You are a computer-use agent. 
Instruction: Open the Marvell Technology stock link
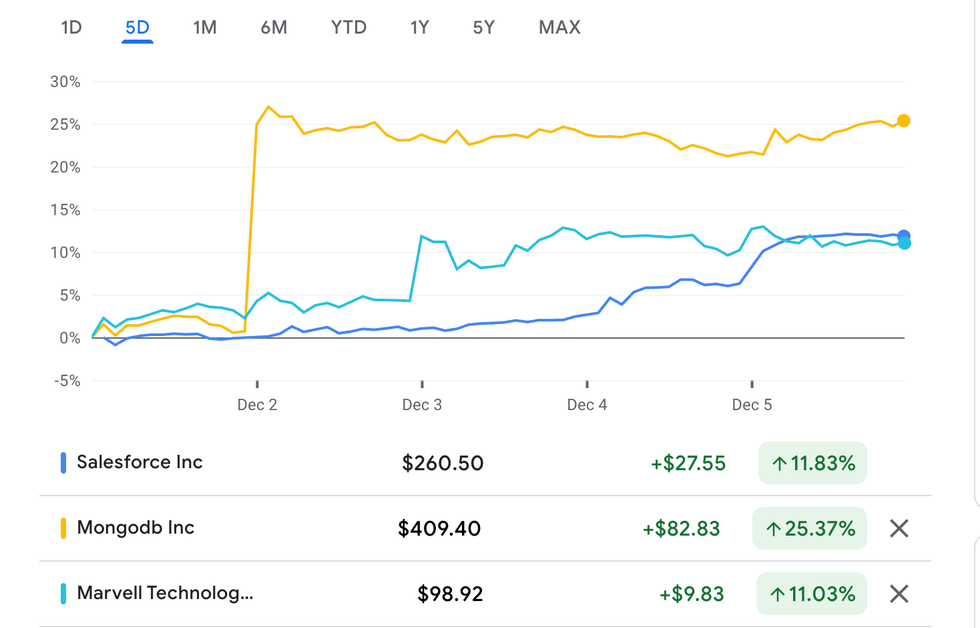(x=165, y=593)
